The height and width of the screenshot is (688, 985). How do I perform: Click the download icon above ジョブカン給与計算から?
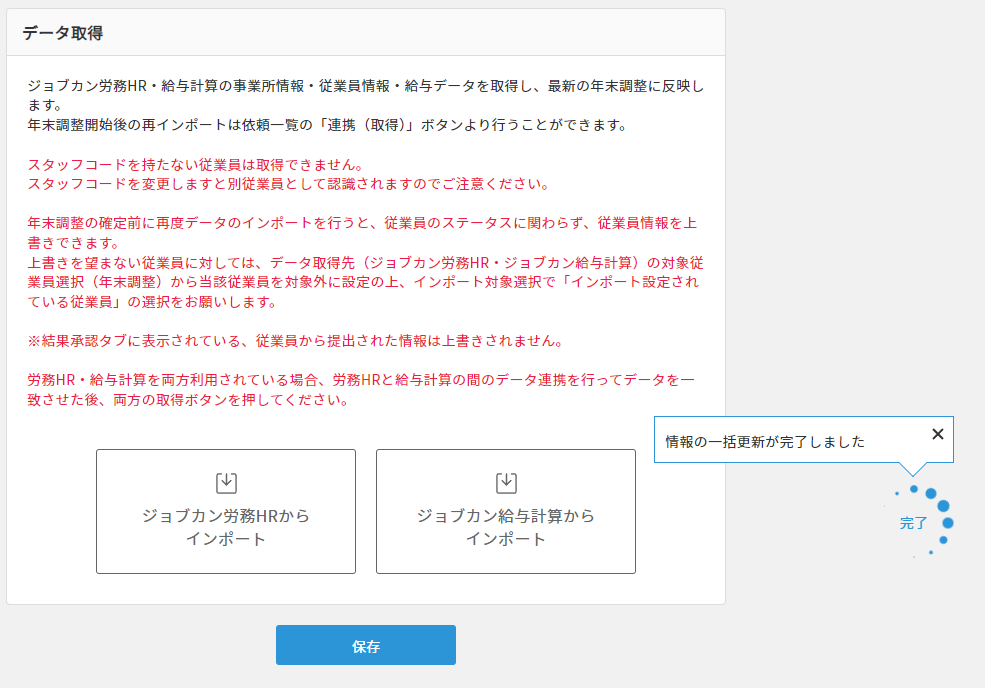(506, 483)
